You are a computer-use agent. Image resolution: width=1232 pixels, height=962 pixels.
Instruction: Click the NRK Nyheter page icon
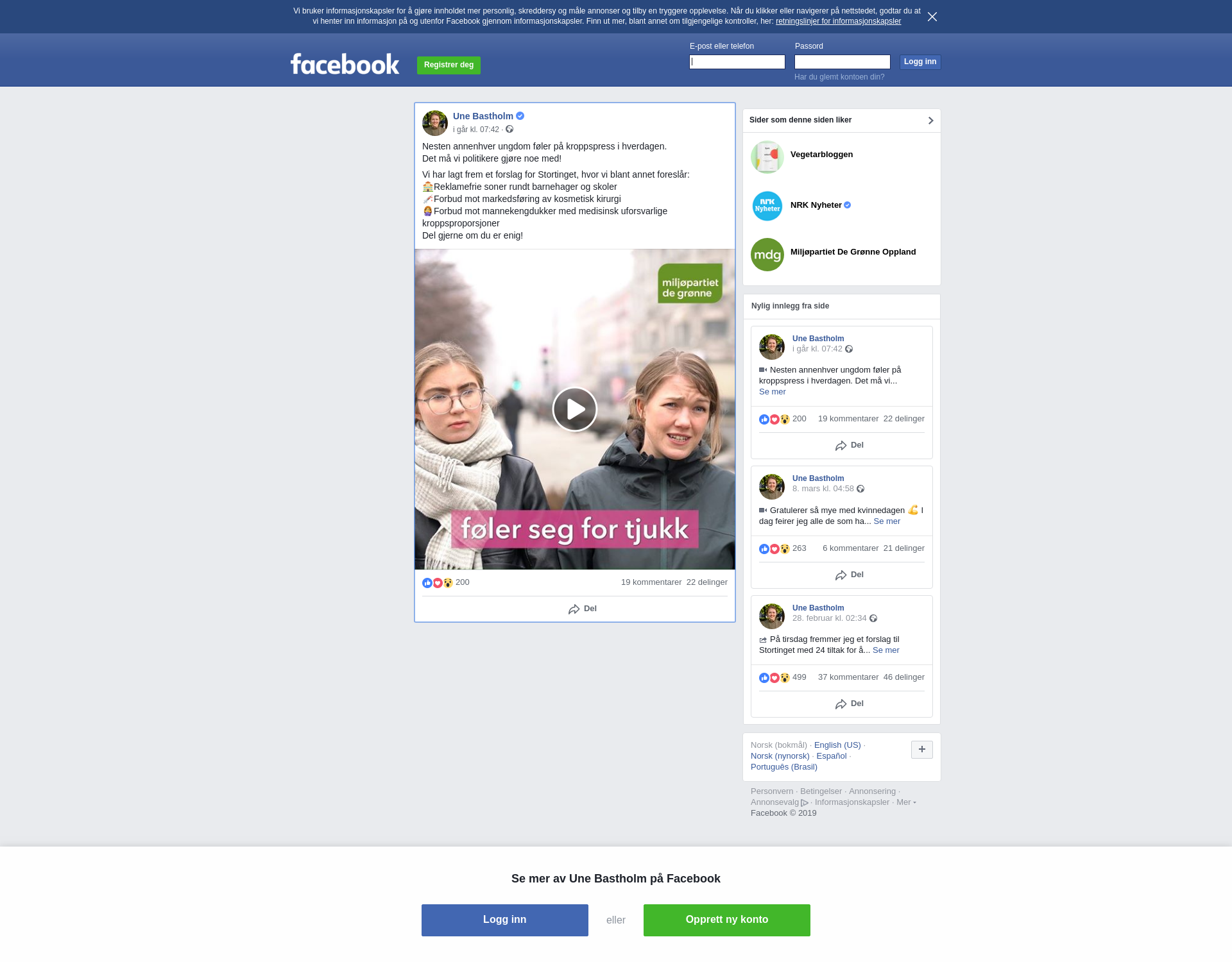click(767, 206)
